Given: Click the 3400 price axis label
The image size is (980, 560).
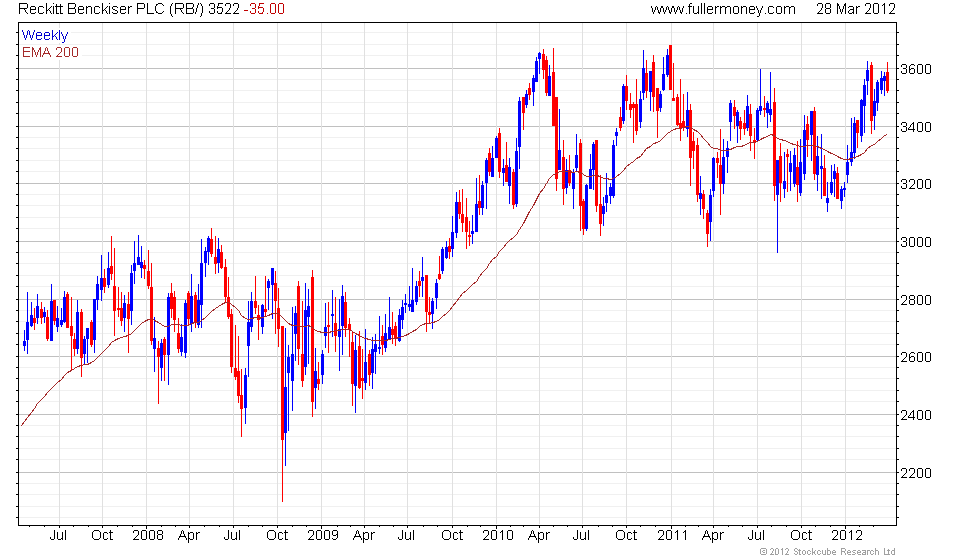Looking at the screenshot, I should pos(916,128).
